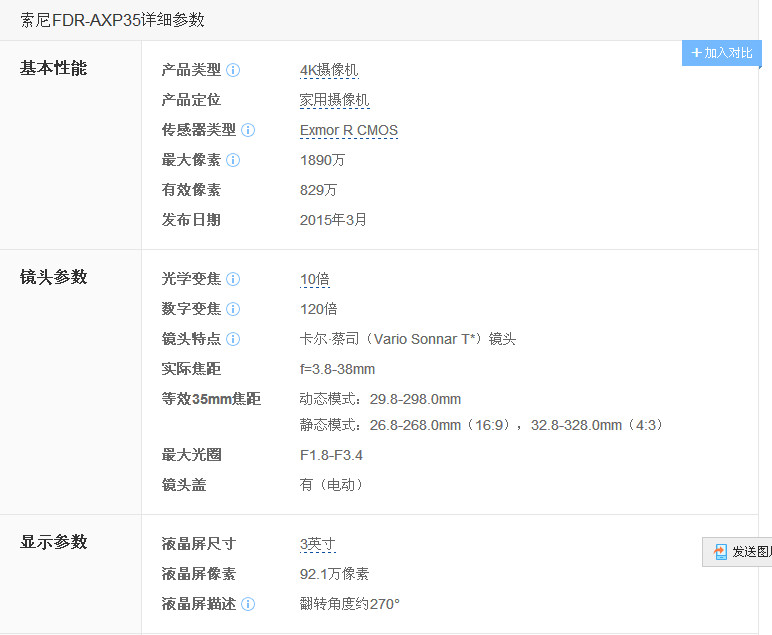Select 动态模式 29.8-298.0mm text

380,399
